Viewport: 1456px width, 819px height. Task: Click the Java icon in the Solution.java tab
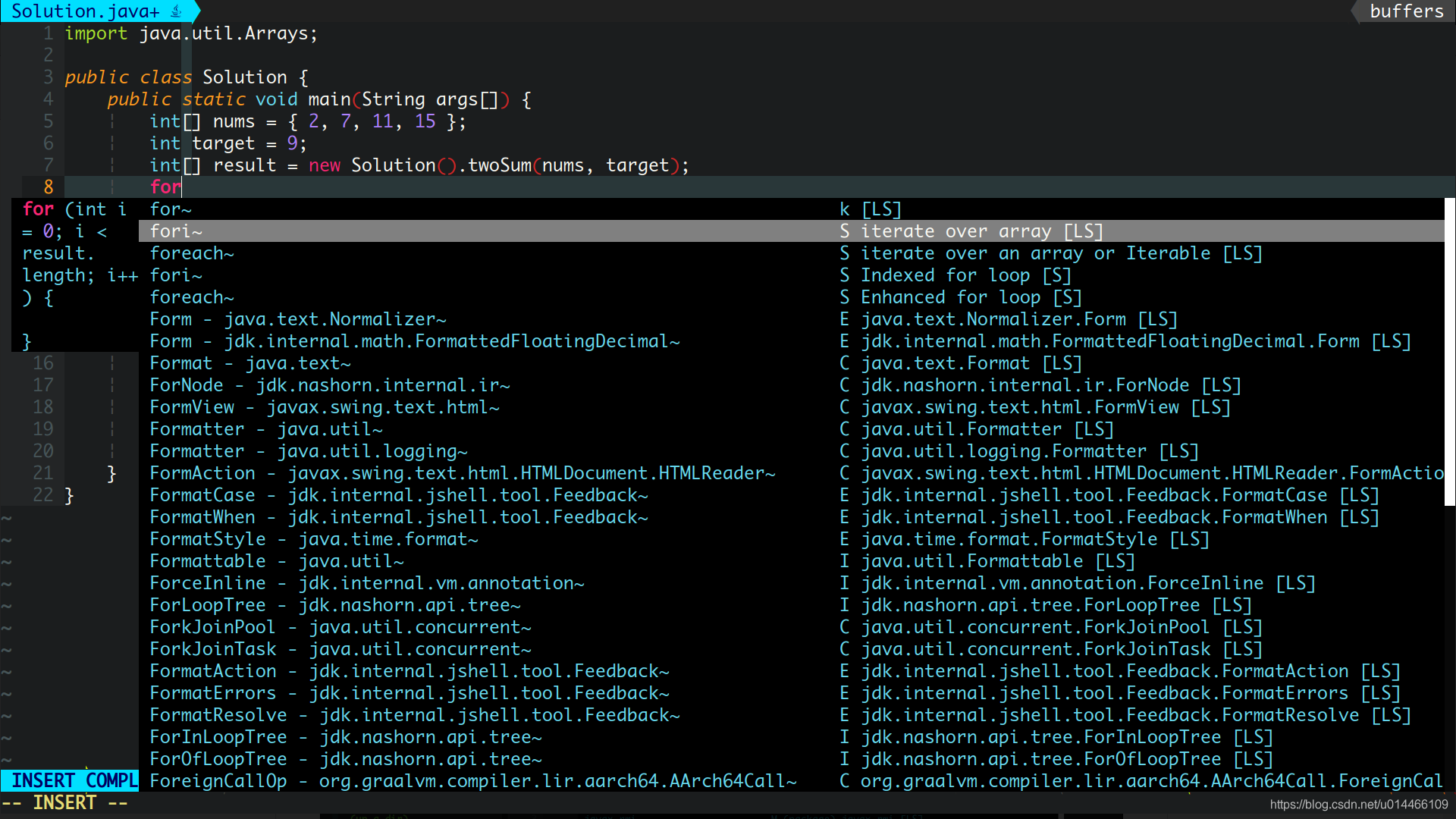177,11
